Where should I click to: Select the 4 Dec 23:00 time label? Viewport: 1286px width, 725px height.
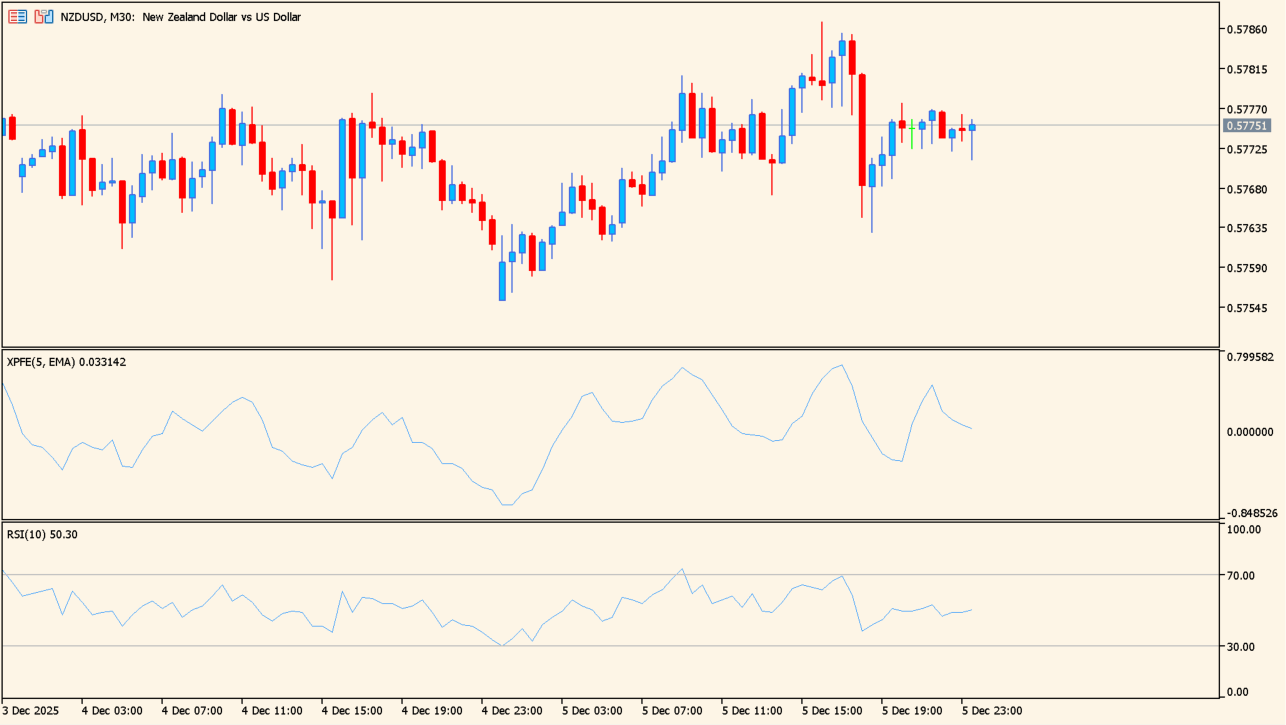[x=514, y=711]
